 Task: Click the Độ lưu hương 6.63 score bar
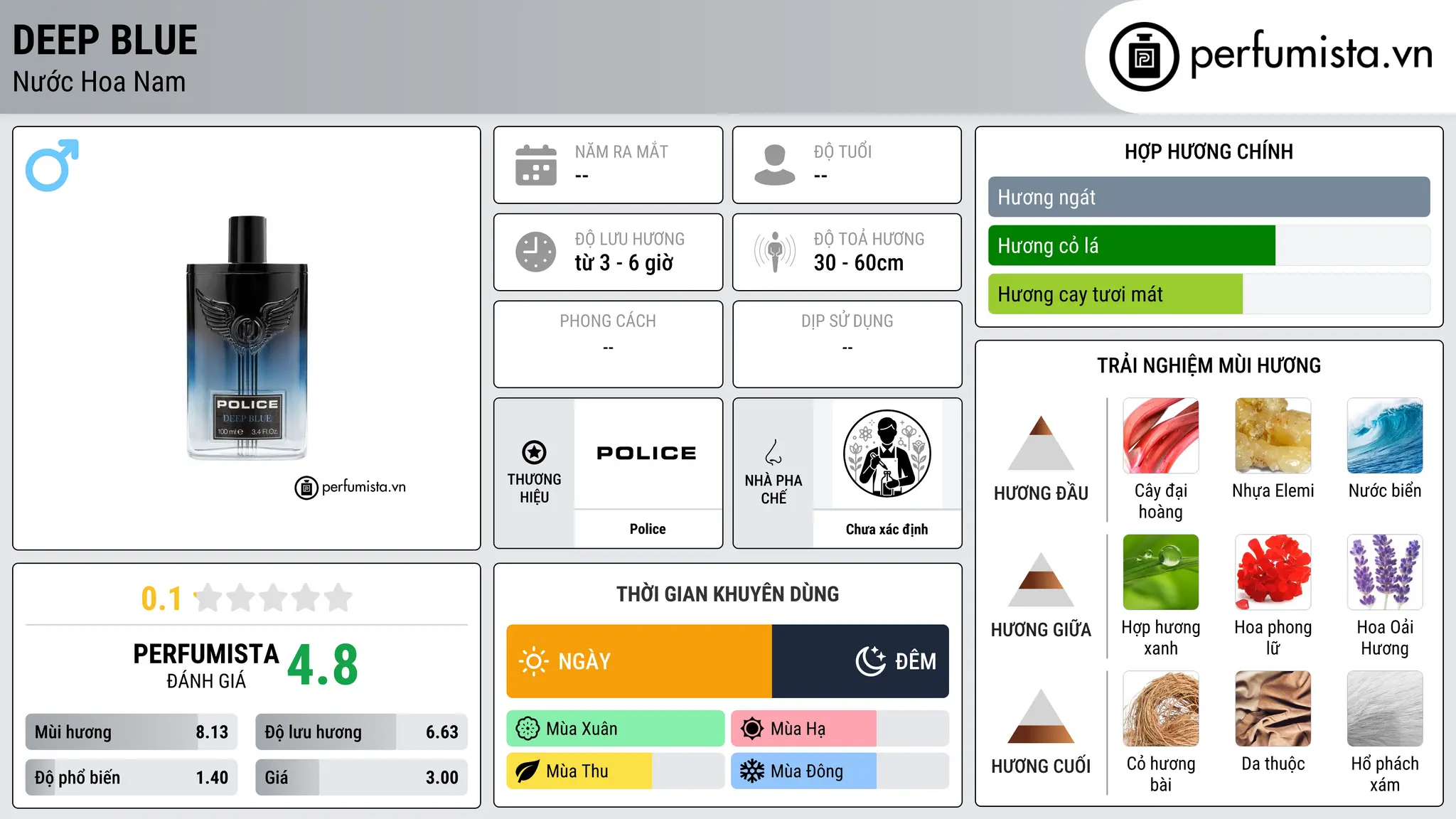pyautogui.click(x=361, y=732)
